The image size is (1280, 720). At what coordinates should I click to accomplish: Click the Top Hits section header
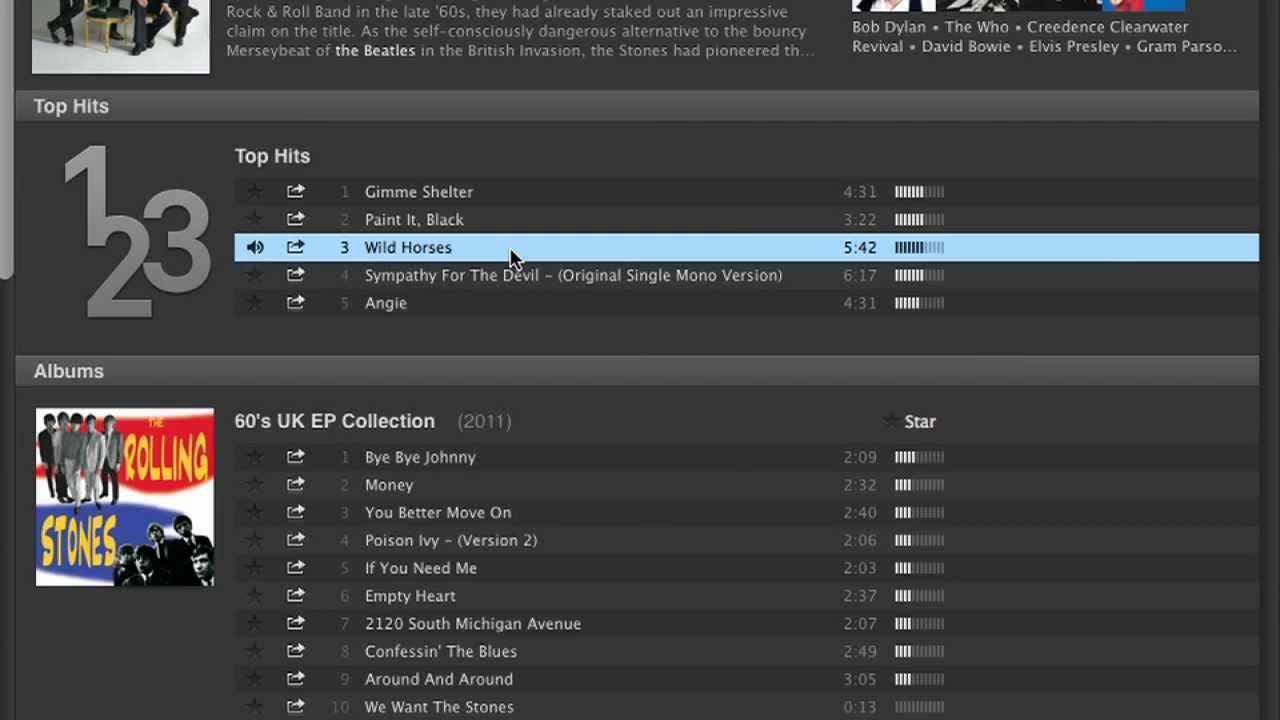click(x=637, y=106)
